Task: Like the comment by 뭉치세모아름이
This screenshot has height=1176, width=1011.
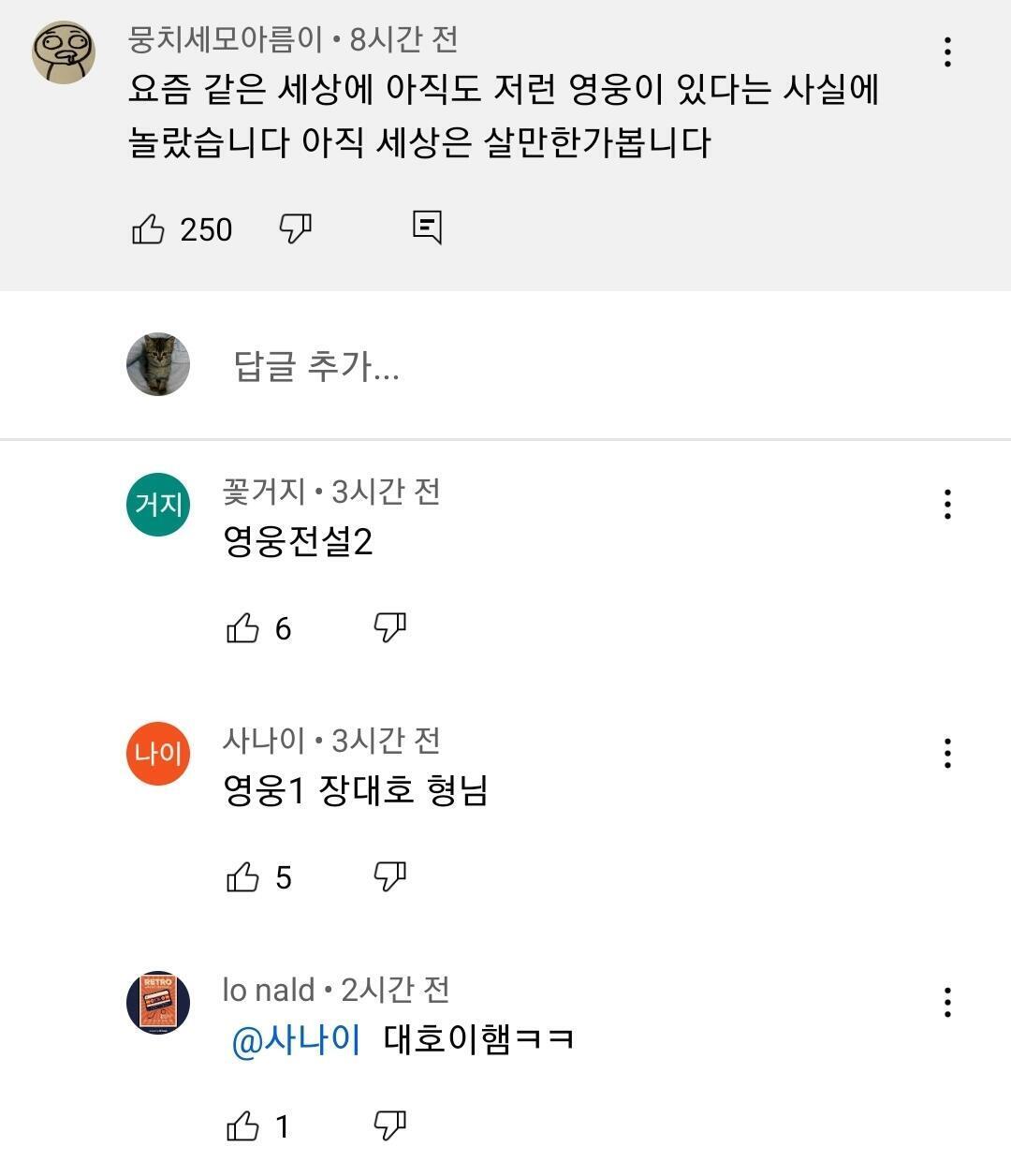Action: tap(148, 228)
